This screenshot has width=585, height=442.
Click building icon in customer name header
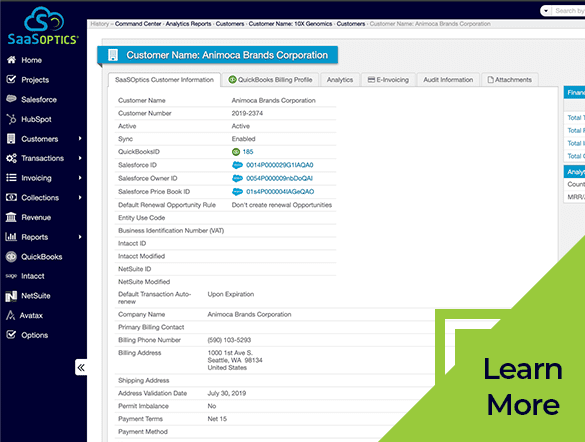tap(113, 55)
